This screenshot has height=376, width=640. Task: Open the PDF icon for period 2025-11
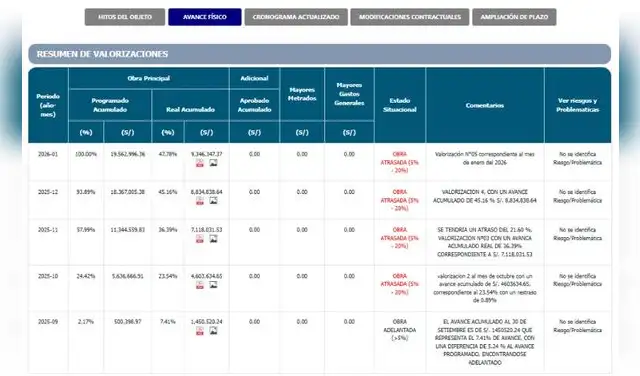(x=200, y=239)
